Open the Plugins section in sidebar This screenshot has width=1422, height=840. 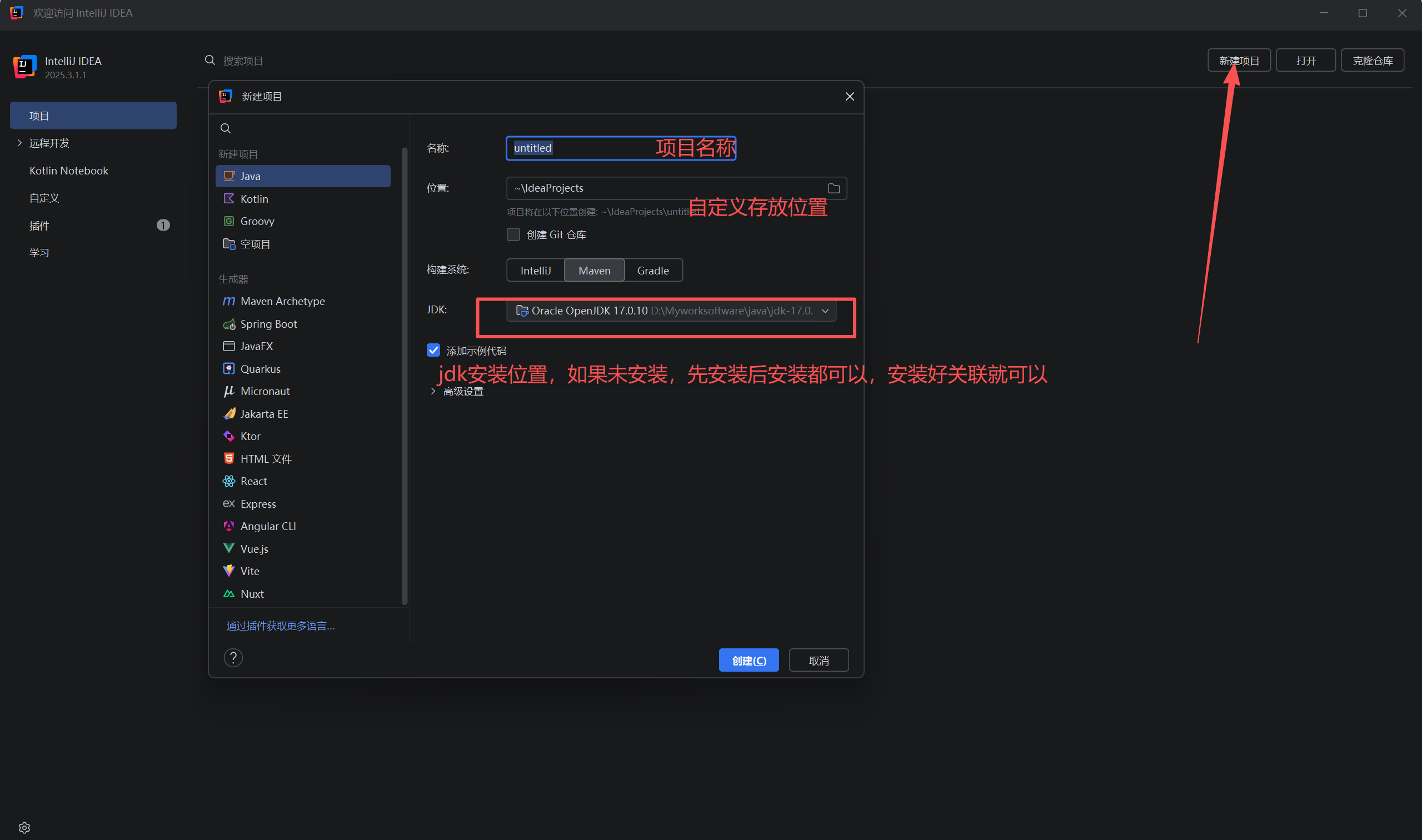click(x=39, y=226)
